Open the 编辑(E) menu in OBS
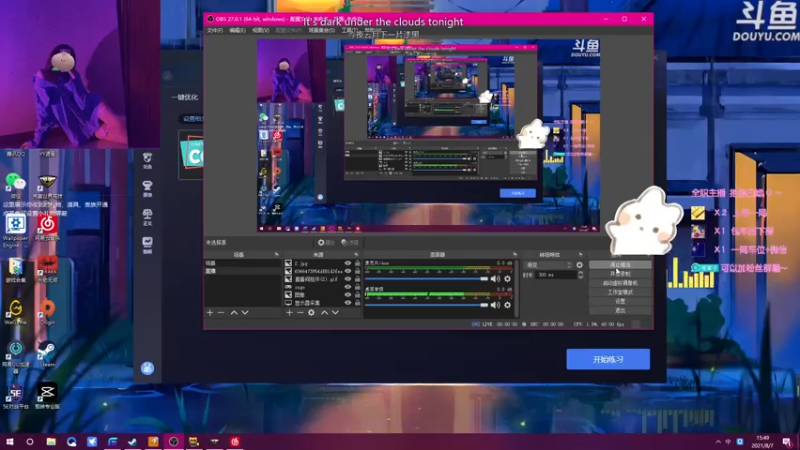Viewport: 800px width, 450px height. pyautogui.click(x=237, y=31)
